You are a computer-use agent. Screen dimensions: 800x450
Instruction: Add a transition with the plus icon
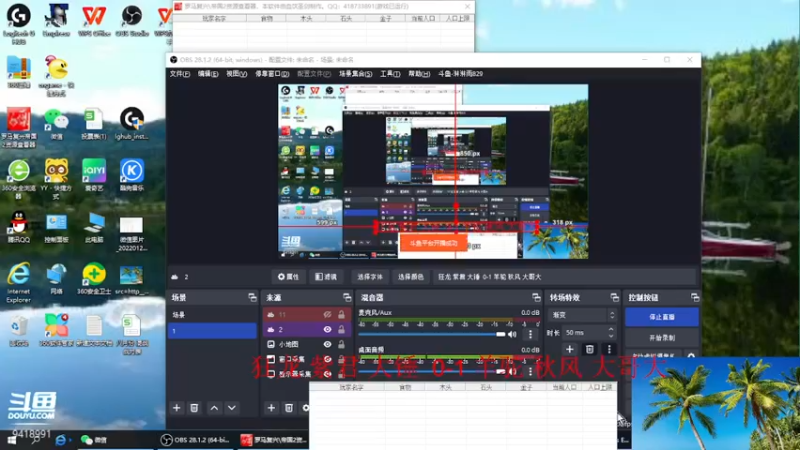pyautogui.click(x=569, y=349)
